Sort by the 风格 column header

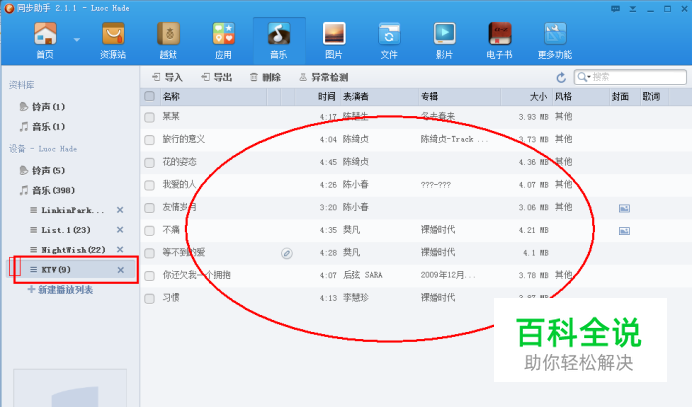coord(580,96)
